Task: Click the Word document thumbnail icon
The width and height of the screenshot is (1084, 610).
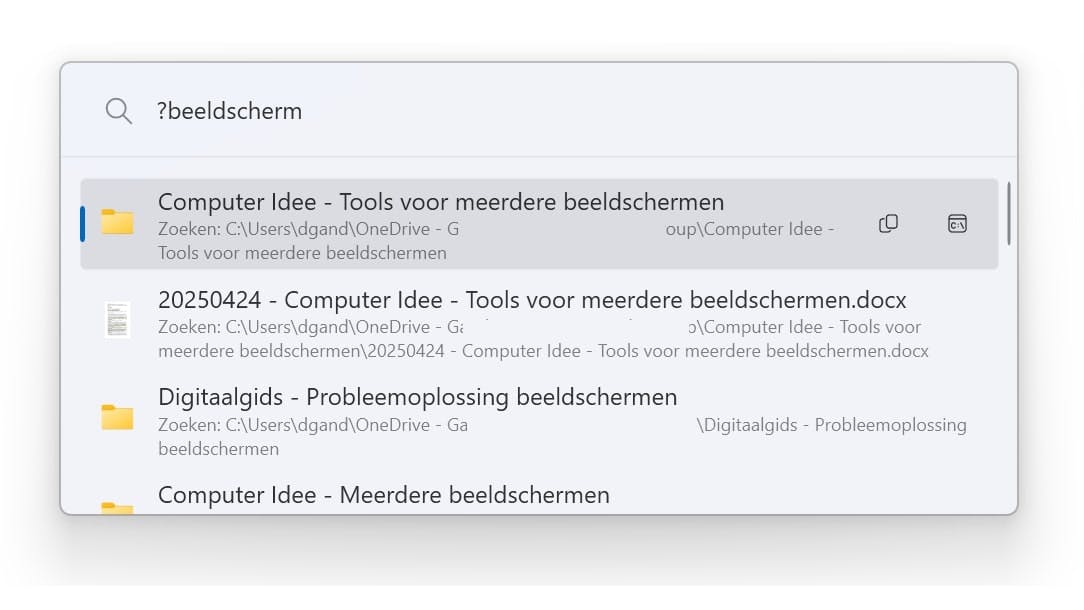Action: pos(118,320)
